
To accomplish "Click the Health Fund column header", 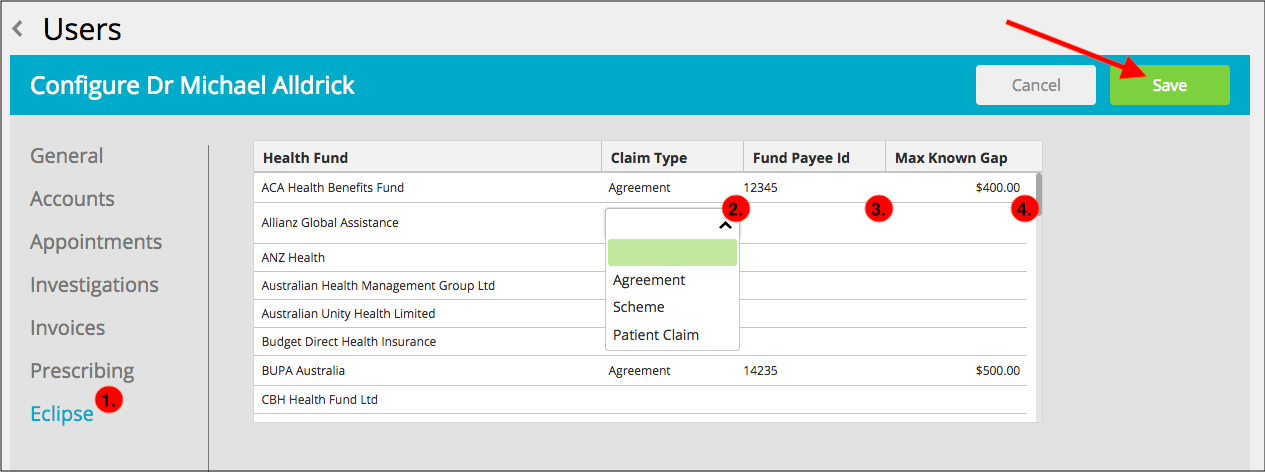I will tap(427, 157).
